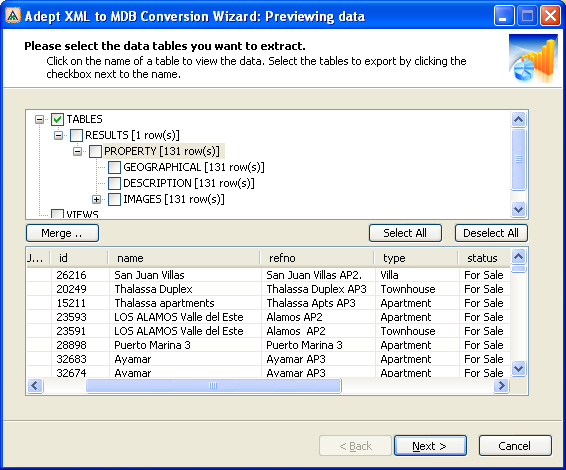Open the Merge .. button
Viewport: 566px width, 470px height.
point(62,233)
